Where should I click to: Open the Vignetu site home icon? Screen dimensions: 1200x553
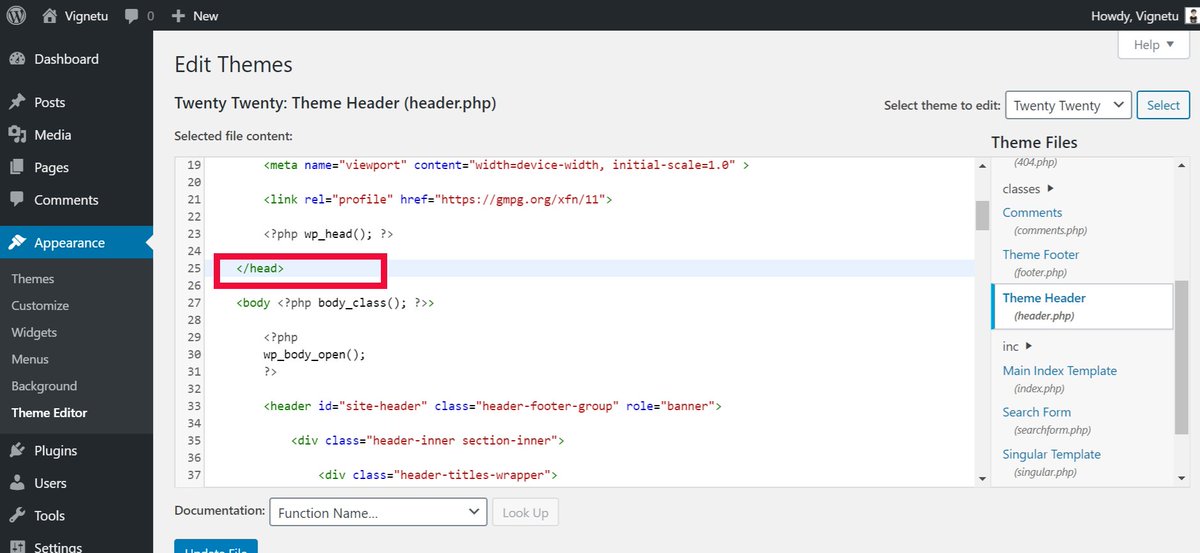(50, 16)
